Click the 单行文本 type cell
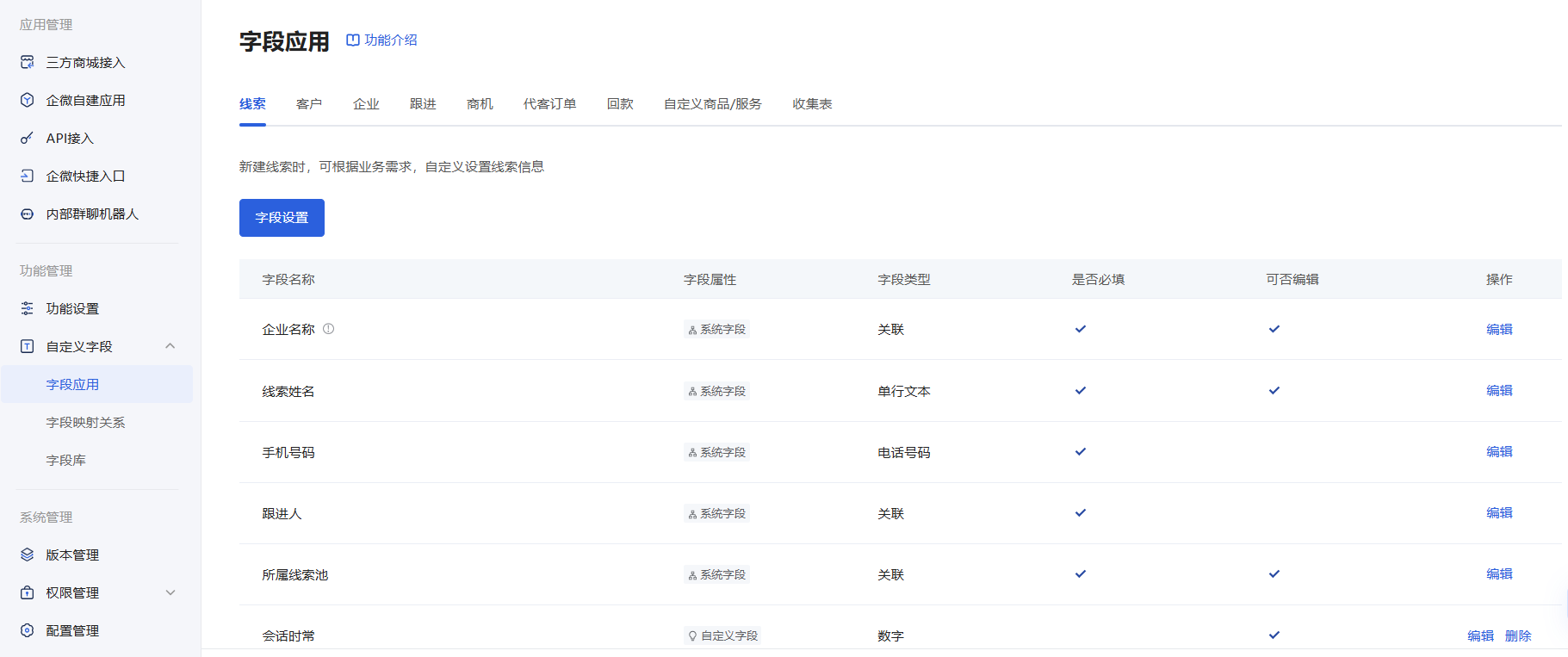The image size is (1568, 657). pyautogui.click(x=904, y=391)
